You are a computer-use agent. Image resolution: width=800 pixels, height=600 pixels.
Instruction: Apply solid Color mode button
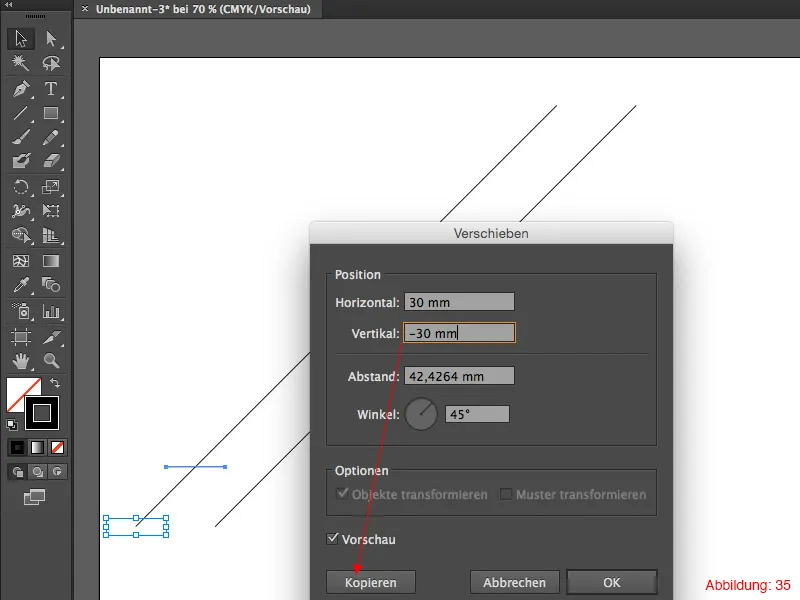(17, 447)
